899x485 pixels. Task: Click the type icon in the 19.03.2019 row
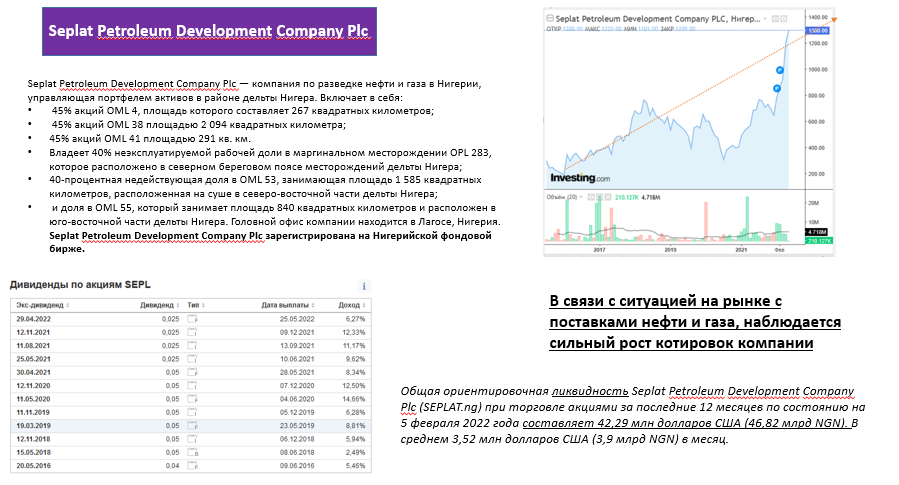(193, 425)
